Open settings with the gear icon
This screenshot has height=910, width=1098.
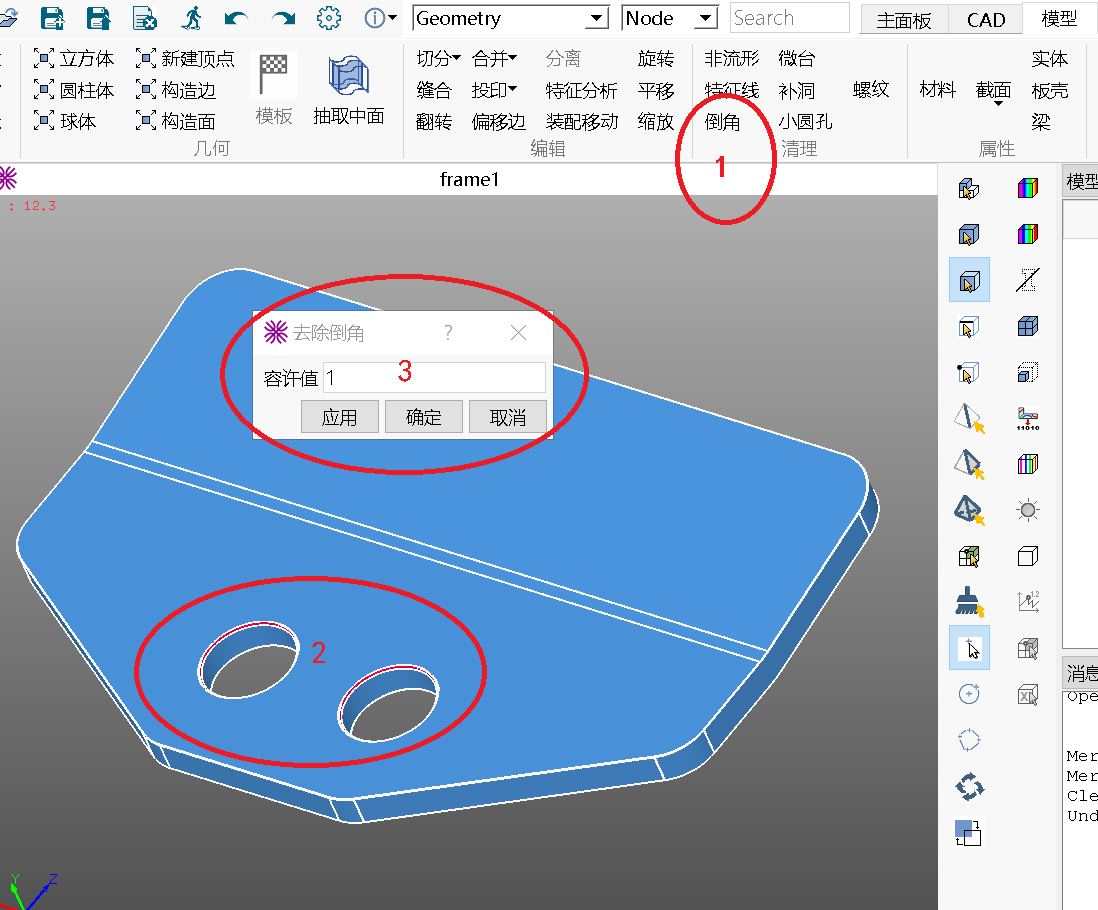pyautogui.click(x=329, y=18)
